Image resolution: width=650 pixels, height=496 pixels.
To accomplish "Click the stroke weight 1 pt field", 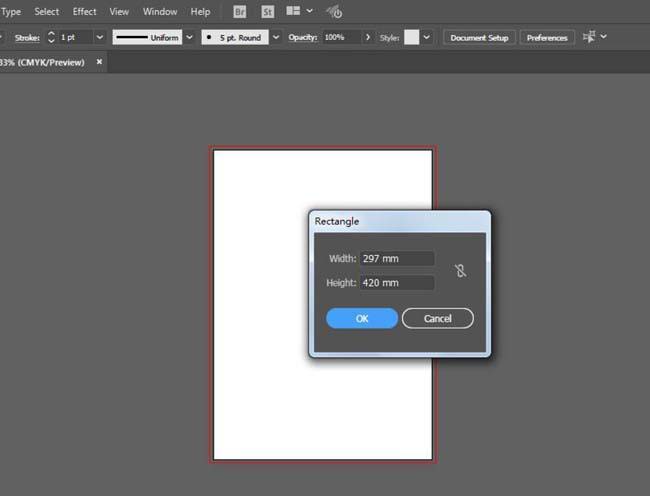I will [75, 37].
